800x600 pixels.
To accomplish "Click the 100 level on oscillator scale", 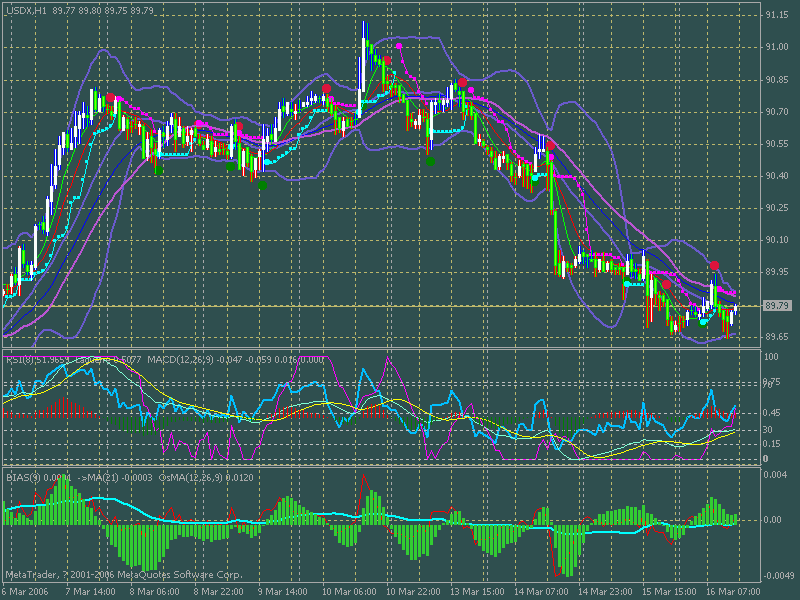I will [x=771, y=356].
